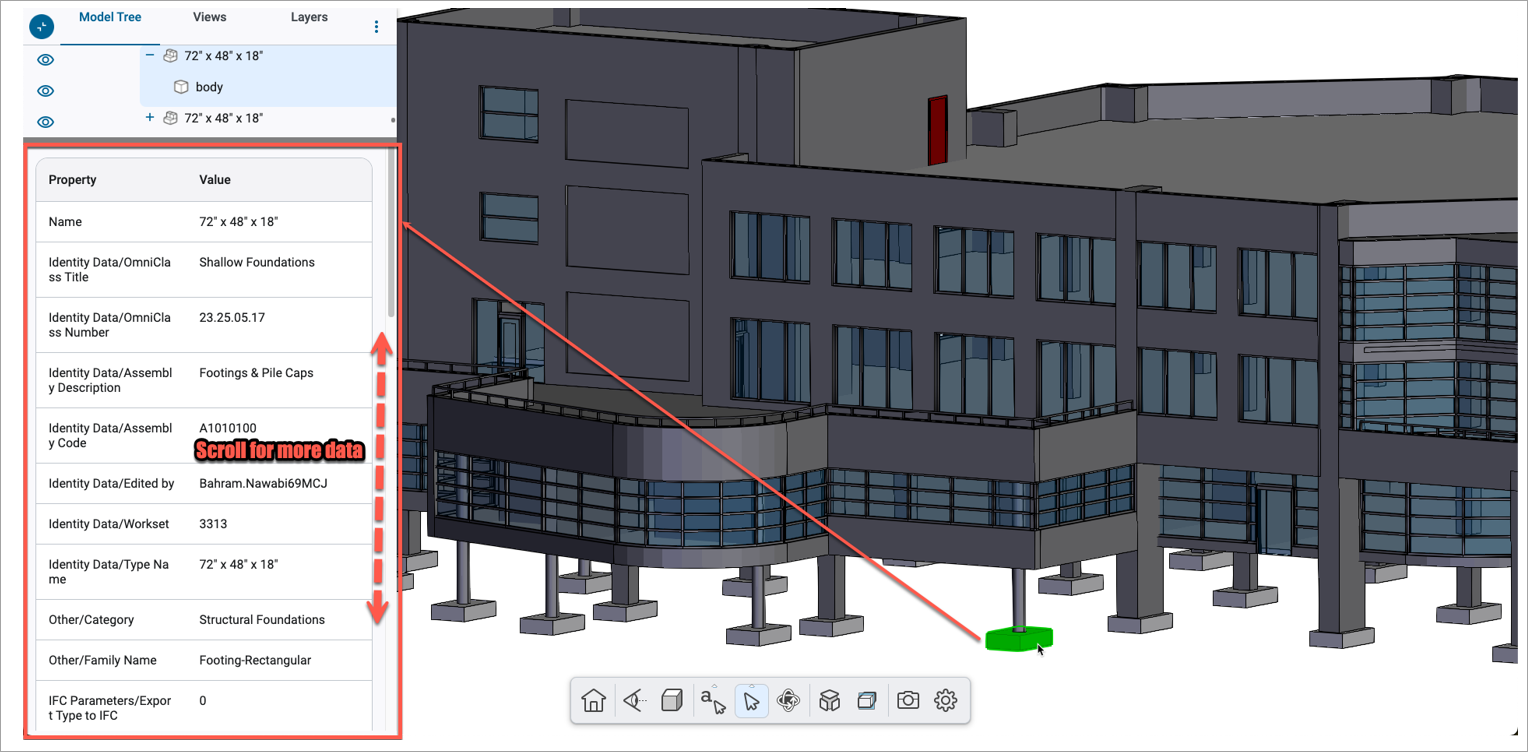Image resolution: width=1528 pixels, height=752 pixels.
Task: Collapse the expanded node with the minus sign
Action: (x=150, y=56)
